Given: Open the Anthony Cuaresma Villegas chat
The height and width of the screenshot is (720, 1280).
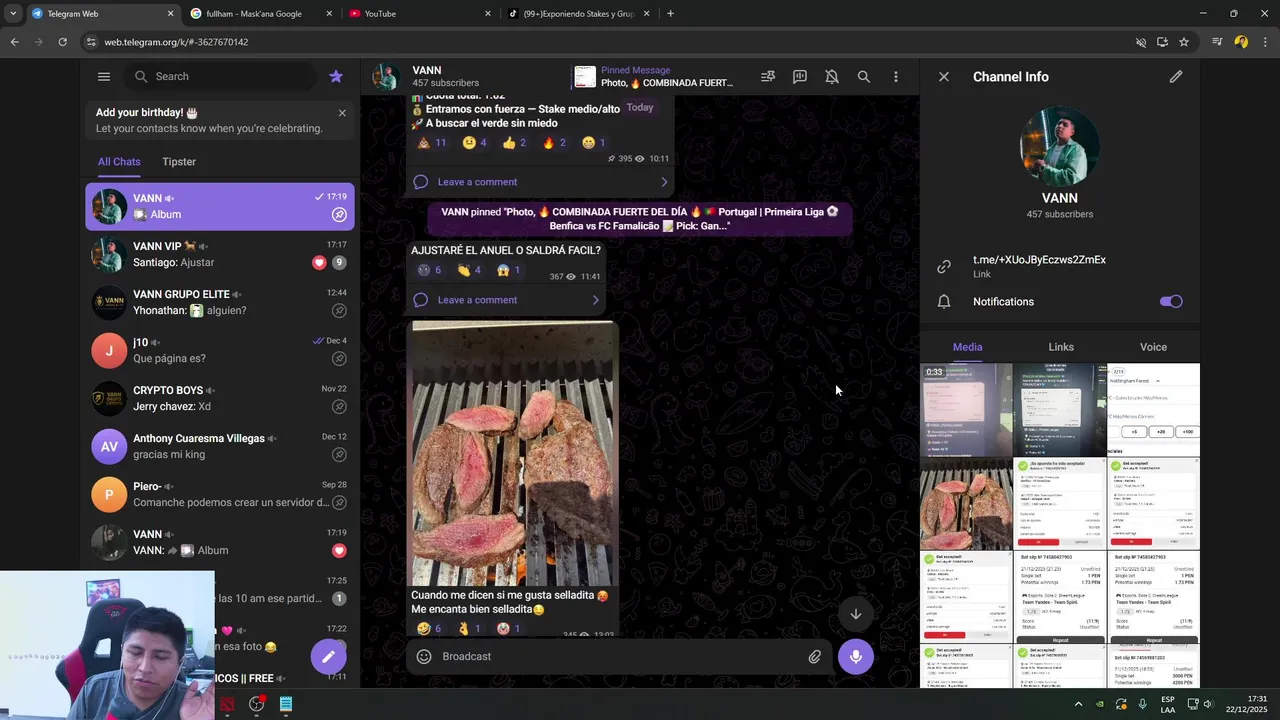Looking at the screenshot, I should [x=220, y=446].
